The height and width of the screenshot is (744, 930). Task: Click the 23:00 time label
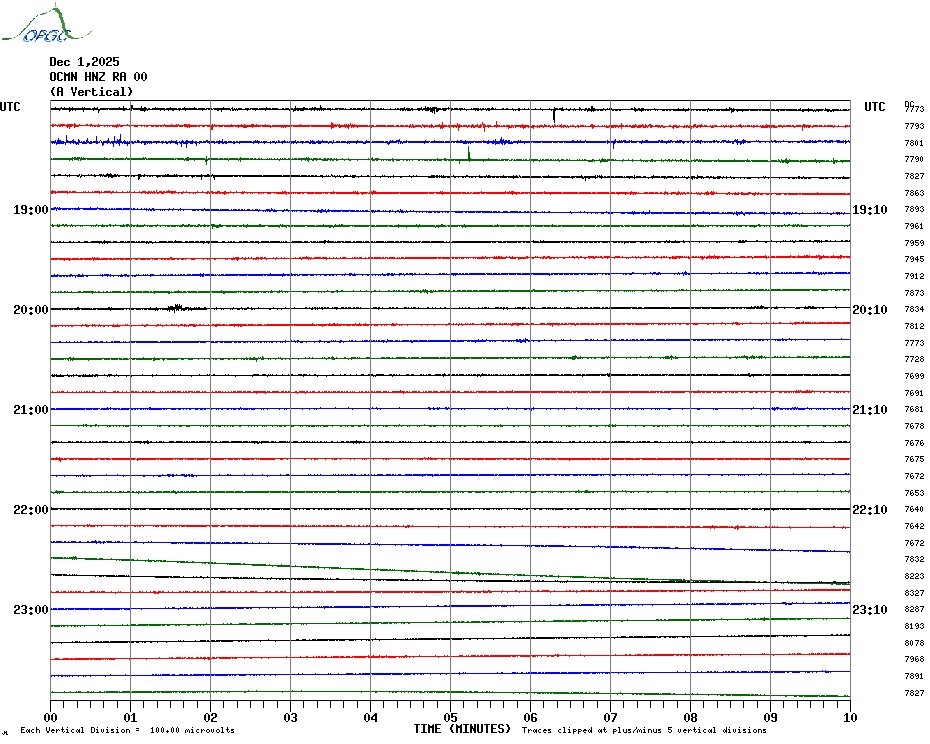pos(31,609)
